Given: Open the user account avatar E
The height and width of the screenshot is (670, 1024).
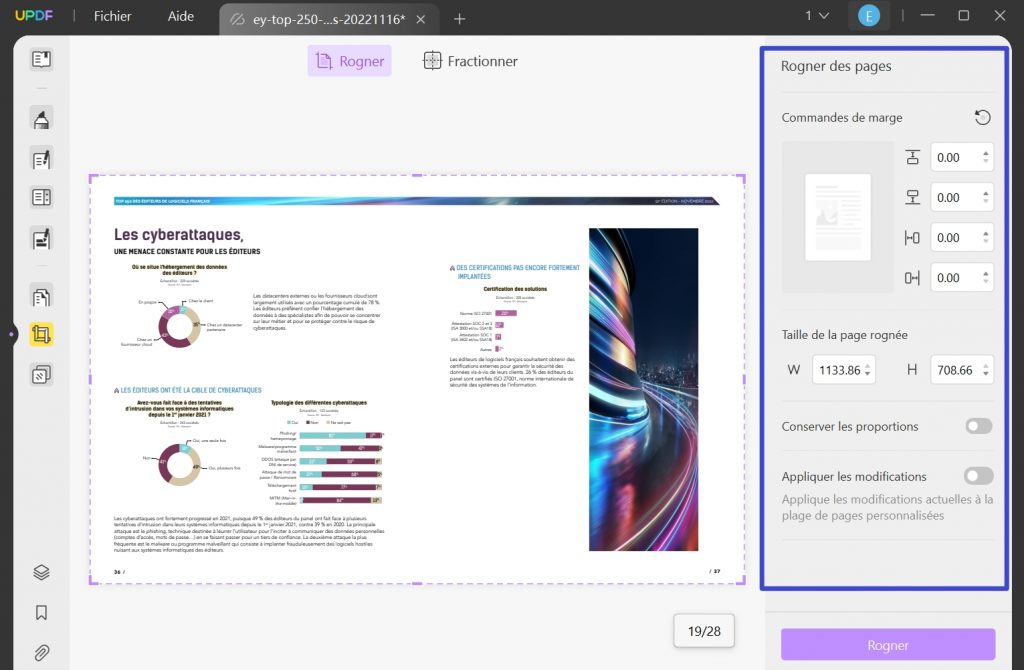Looking at the screenshot, I should pos(869,16).
